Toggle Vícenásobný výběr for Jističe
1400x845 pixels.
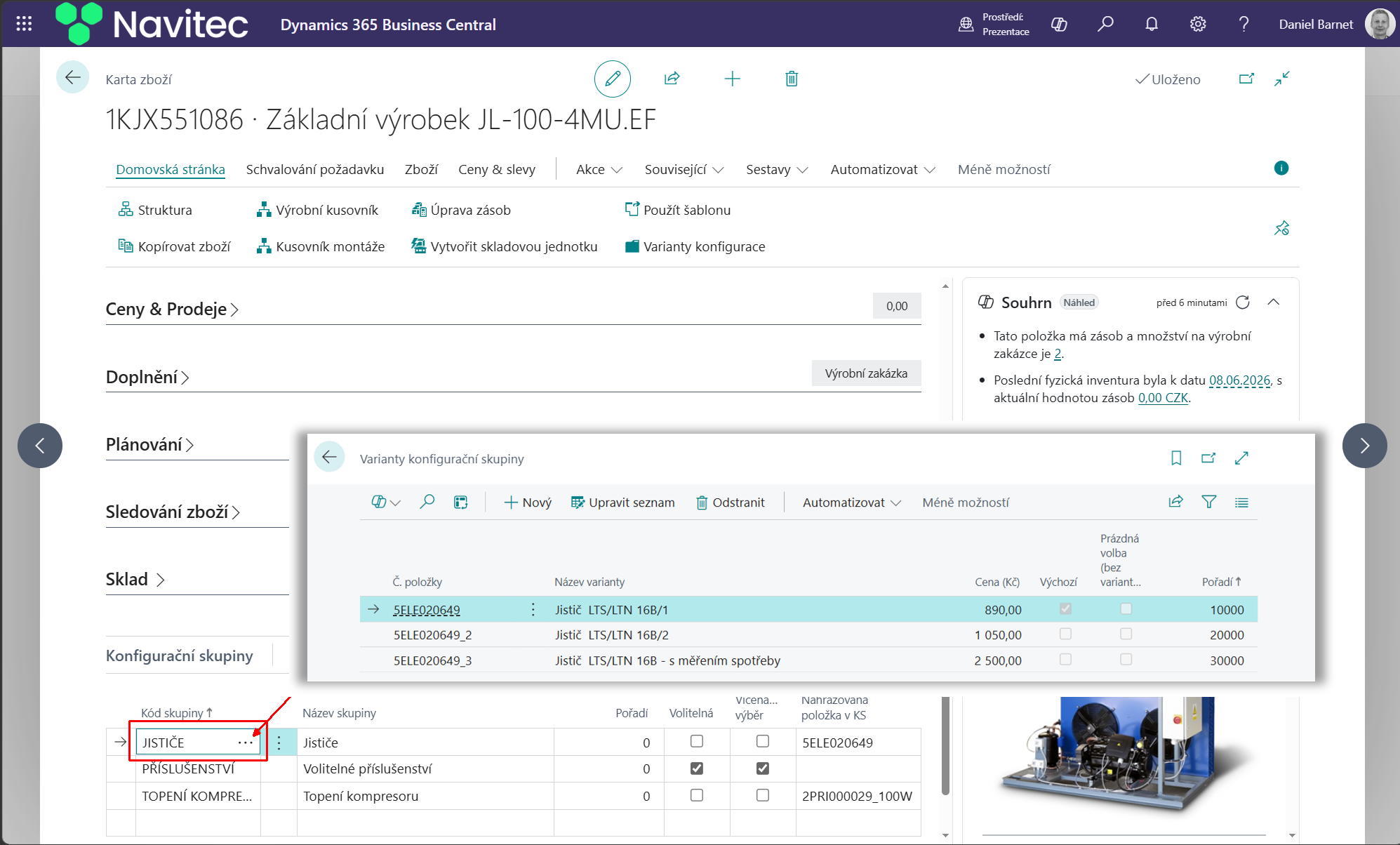tap(763, 741)
